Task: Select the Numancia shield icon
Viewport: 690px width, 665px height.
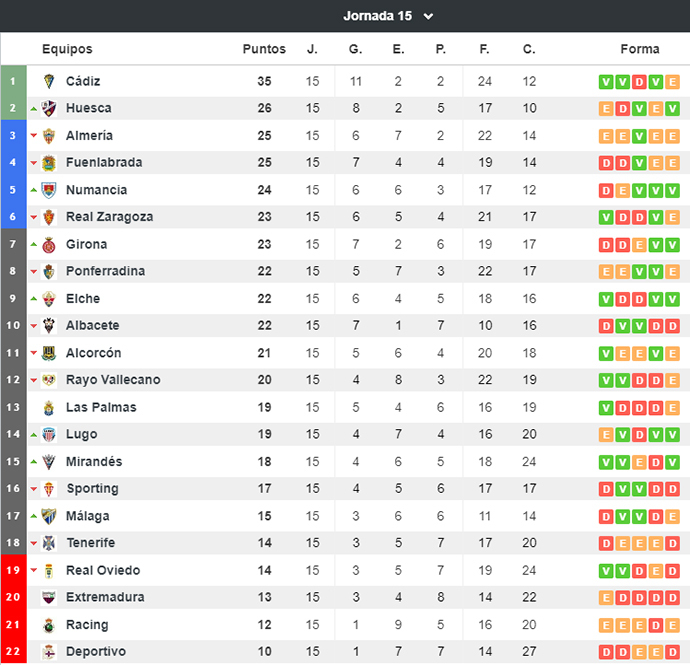Action: [49, 190]
